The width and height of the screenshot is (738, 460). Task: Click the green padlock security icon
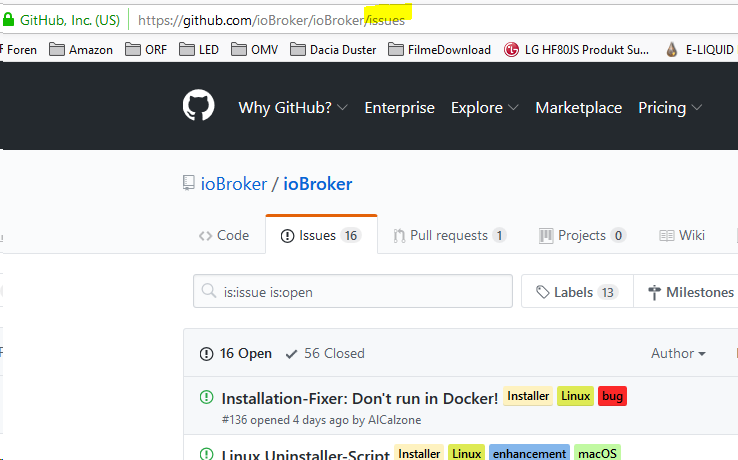tap(8, 19)
